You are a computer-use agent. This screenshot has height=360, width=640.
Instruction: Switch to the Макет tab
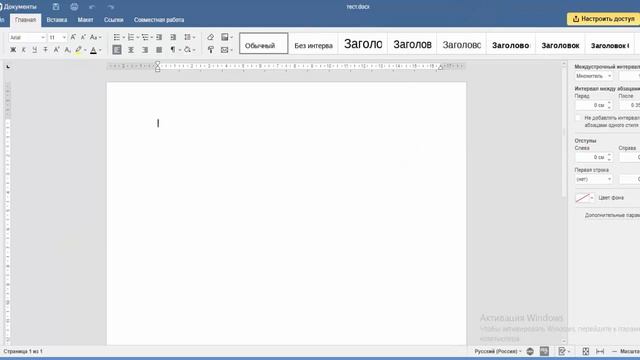point(85,20)
